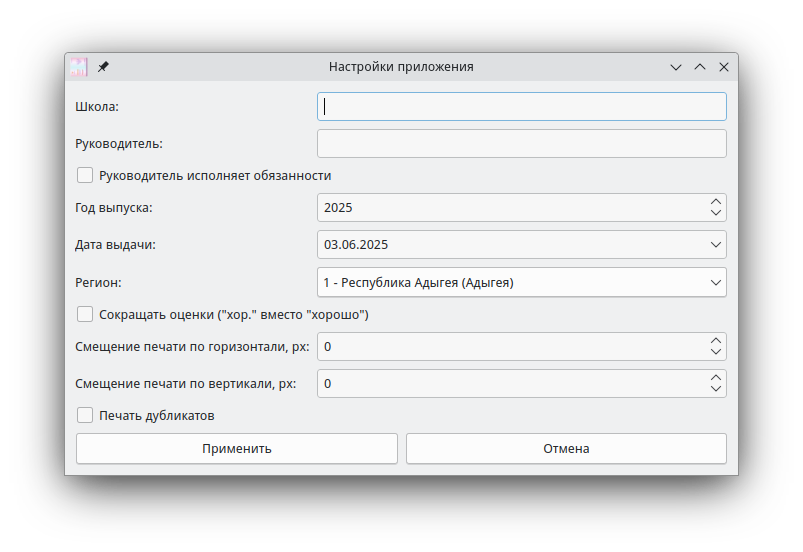Enable Руководитель исполняет обязанности checkbox
Viewport: 803px width, 552px height.
point(85,175)
